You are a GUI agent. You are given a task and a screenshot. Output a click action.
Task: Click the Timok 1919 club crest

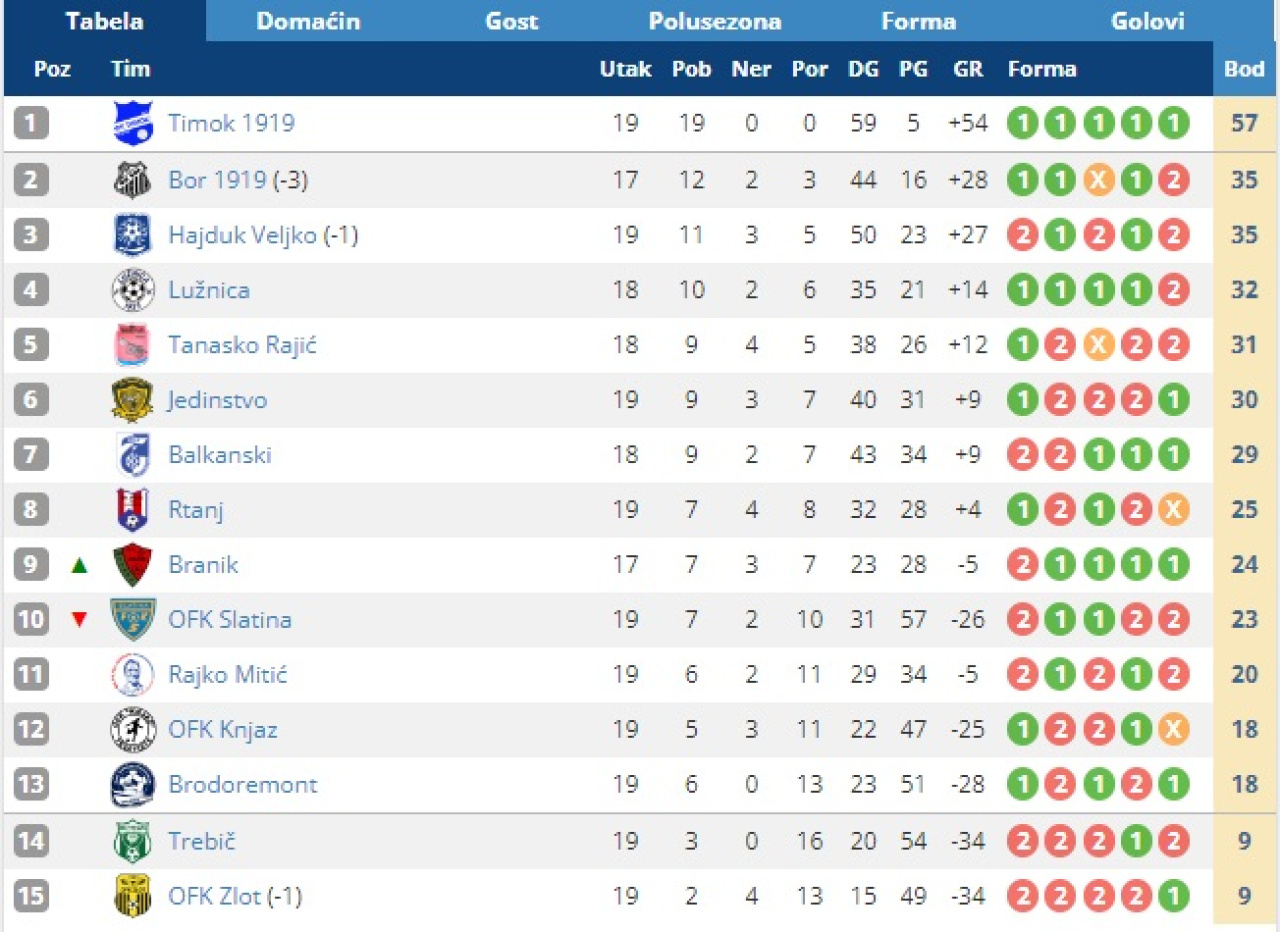132,124
